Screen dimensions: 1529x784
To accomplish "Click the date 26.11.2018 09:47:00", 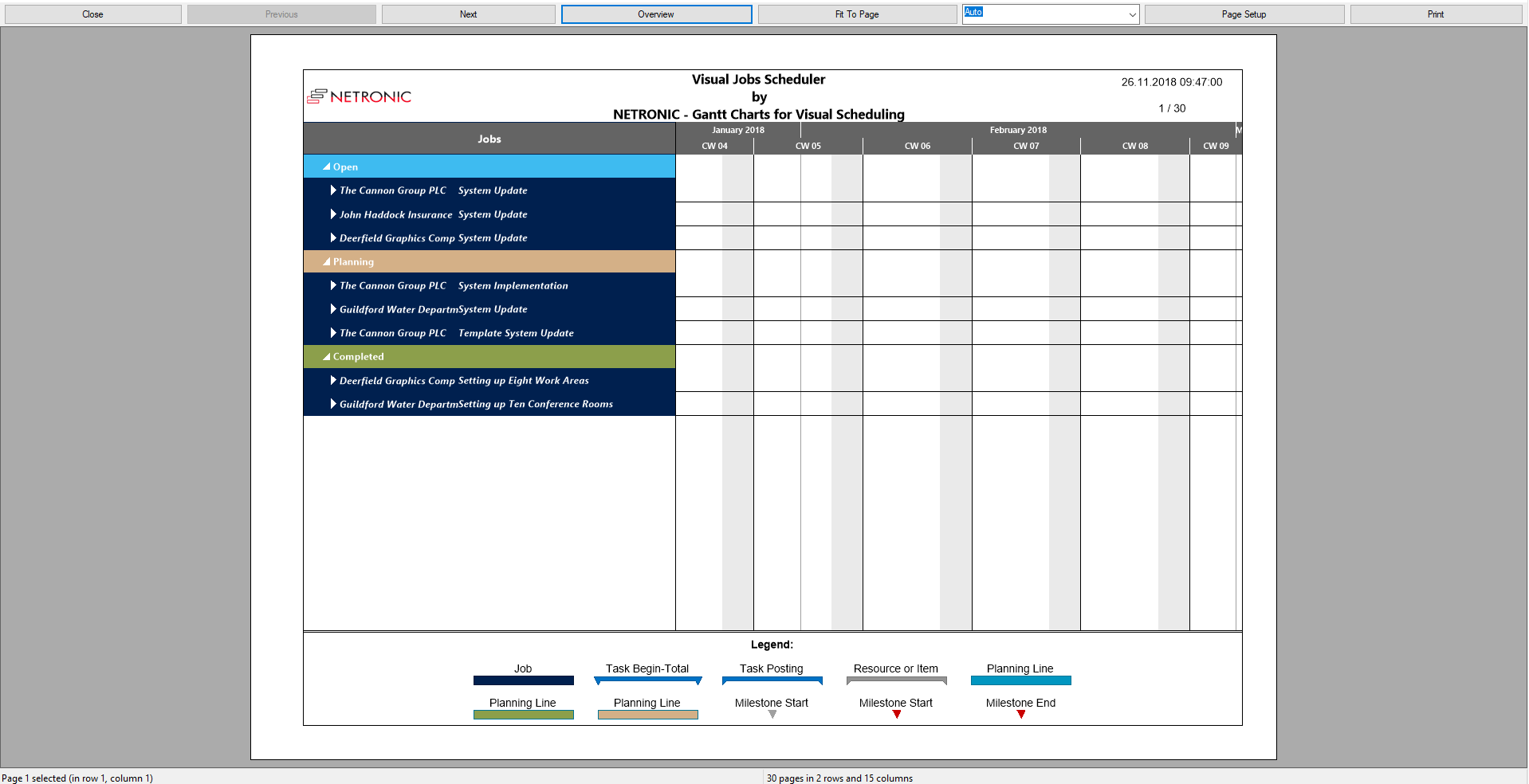I will coord(1171,82).
